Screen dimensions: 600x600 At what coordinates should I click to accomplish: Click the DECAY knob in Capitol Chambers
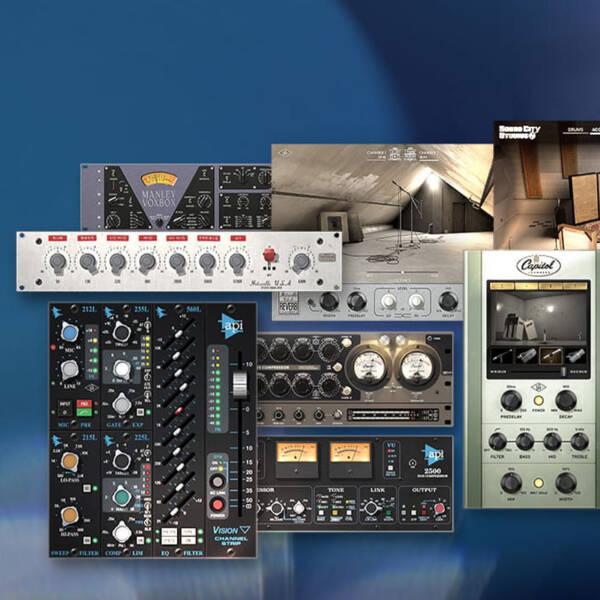[x=566, y=401]
